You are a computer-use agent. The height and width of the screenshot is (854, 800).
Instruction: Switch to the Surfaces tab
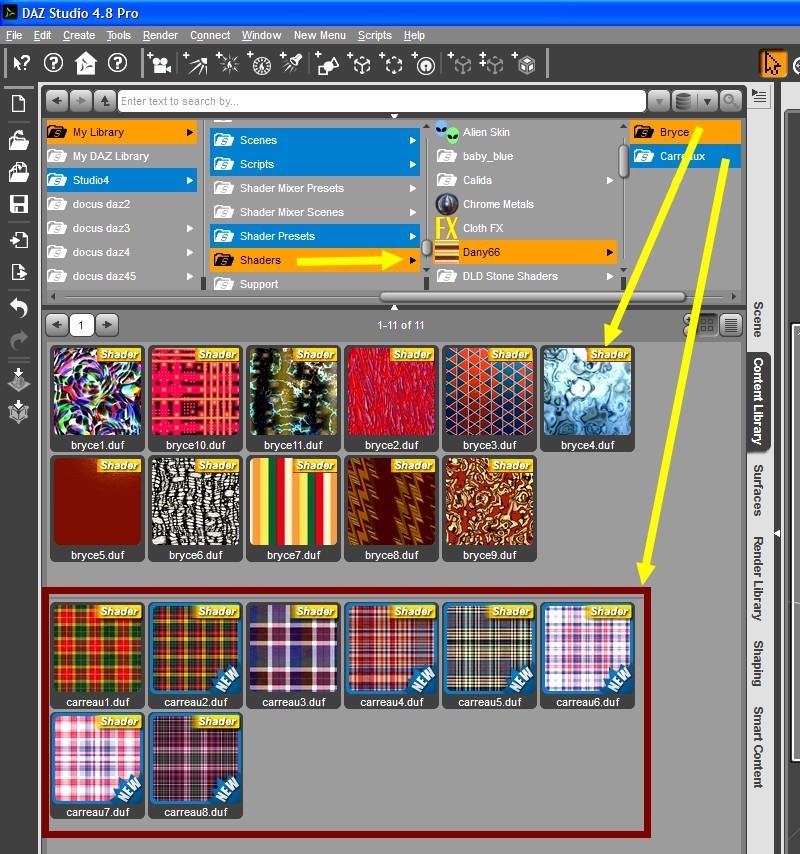758,490
